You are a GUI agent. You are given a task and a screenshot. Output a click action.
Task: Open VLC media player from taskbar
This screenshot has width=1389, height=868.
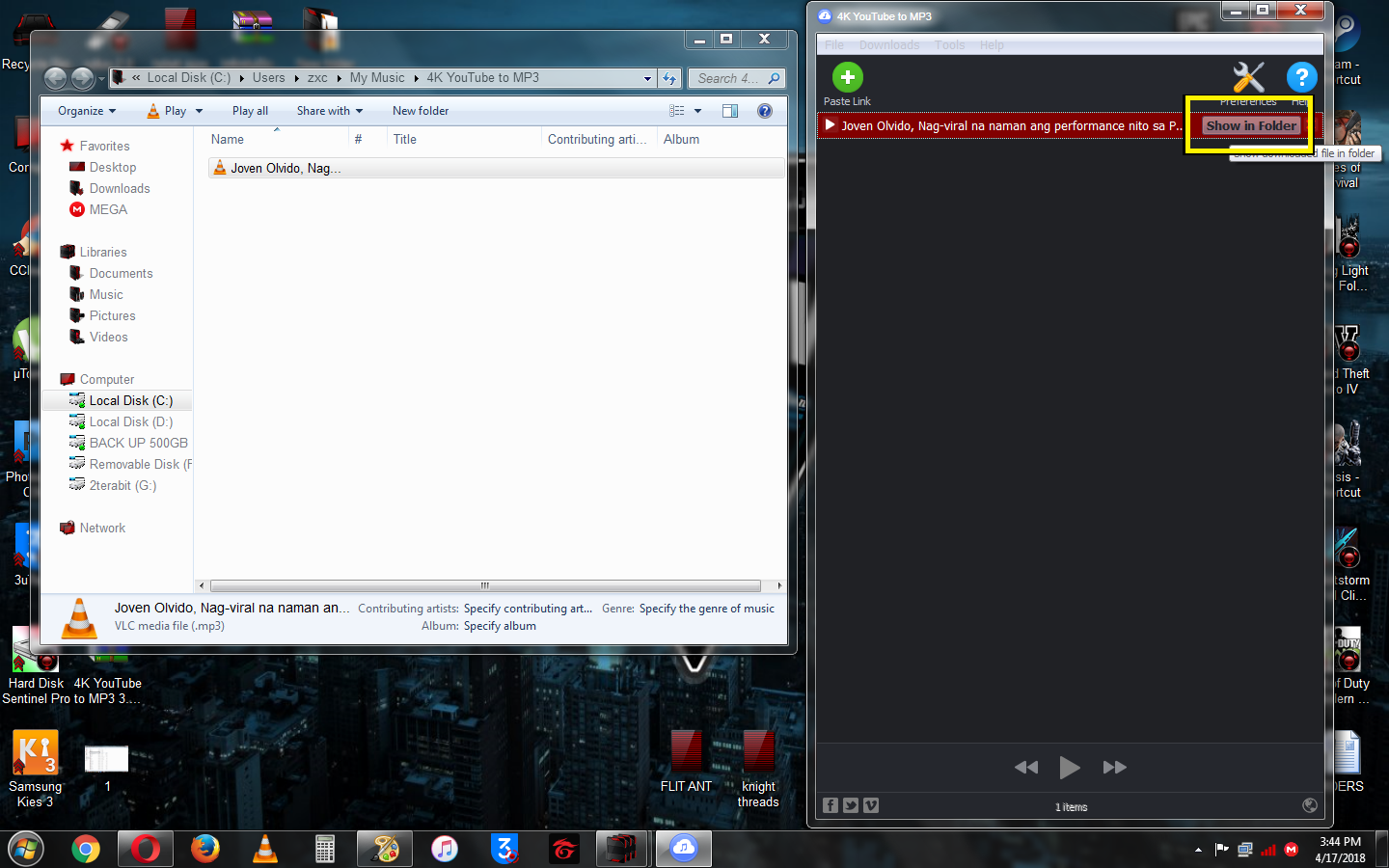pyautogui.click(x=264, y=849)
